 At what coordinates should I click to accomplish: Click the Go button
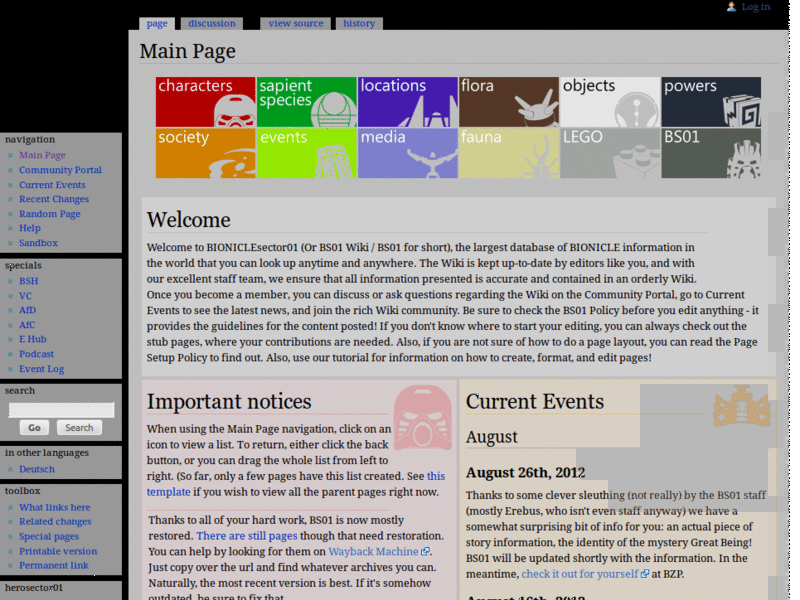tap(34, 428)
